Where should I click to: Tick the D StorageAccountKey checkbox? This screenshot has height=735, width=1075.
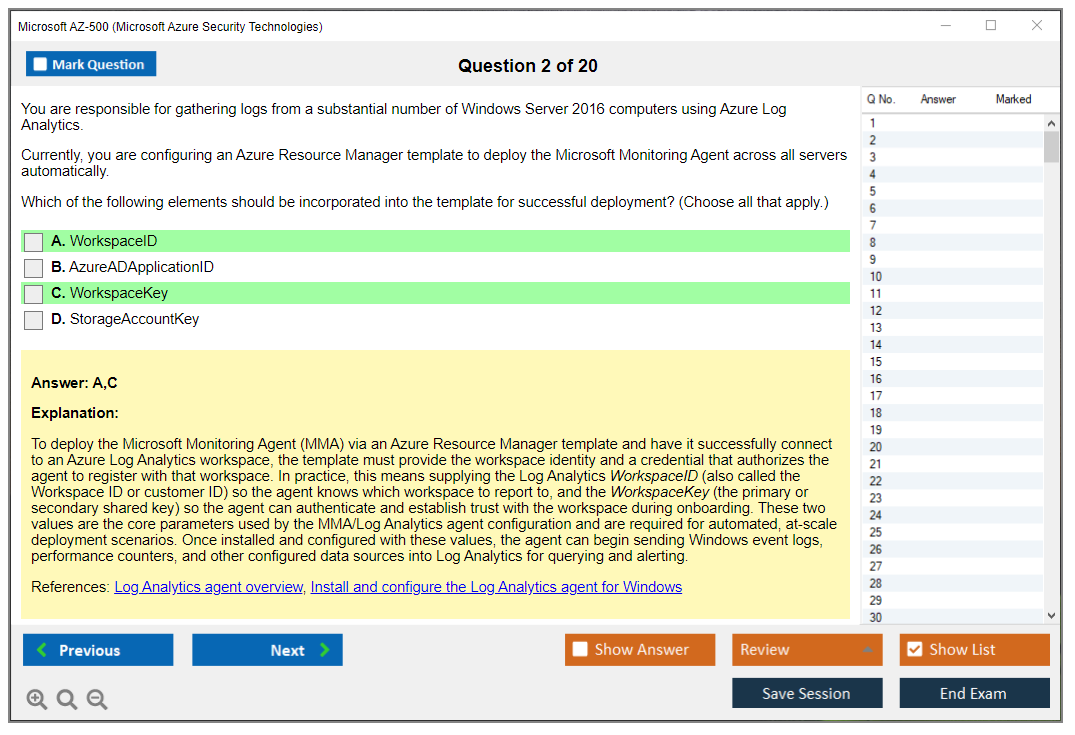tap(34, 320)
